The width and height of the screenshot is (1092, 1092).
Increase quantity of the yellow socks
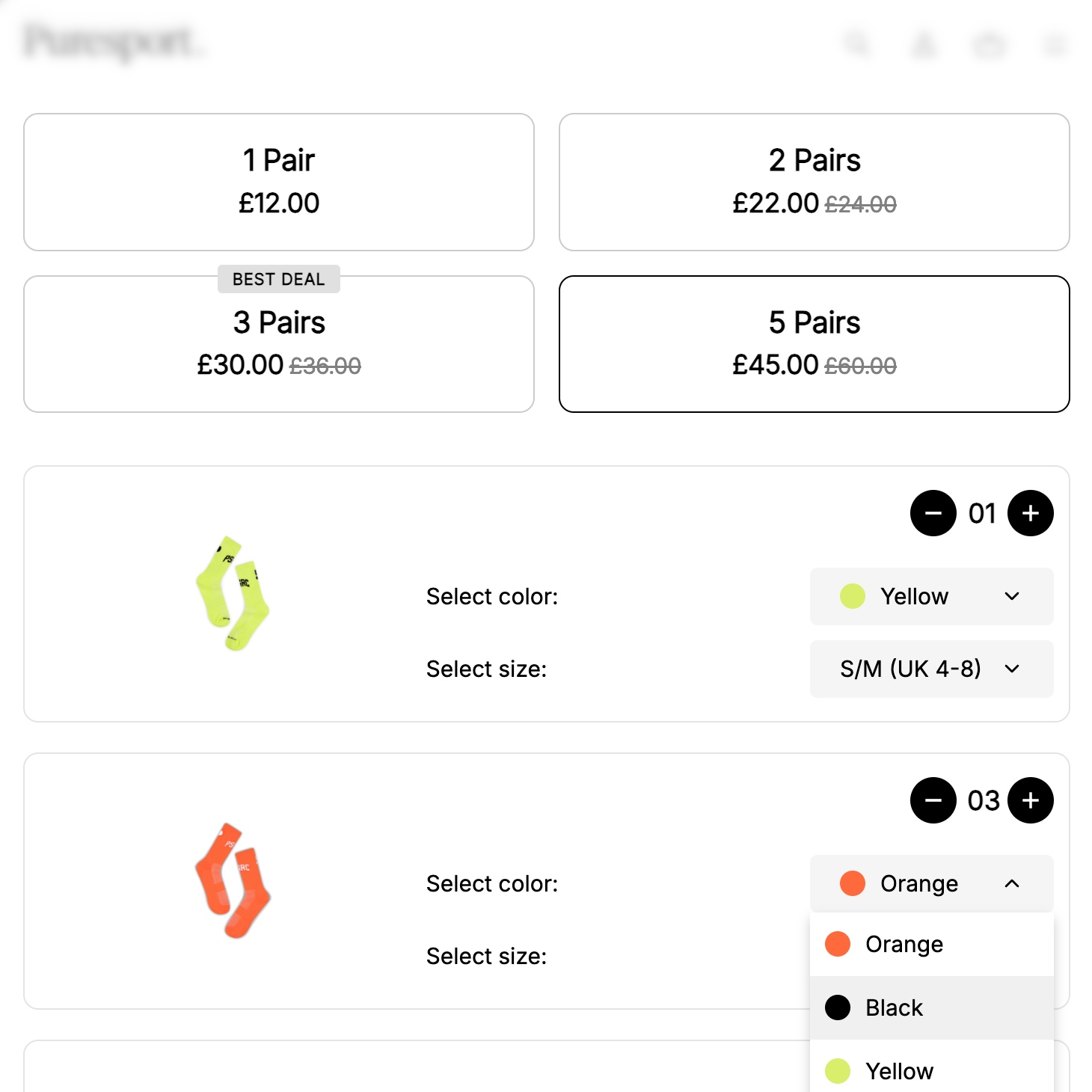[1030, 513]
